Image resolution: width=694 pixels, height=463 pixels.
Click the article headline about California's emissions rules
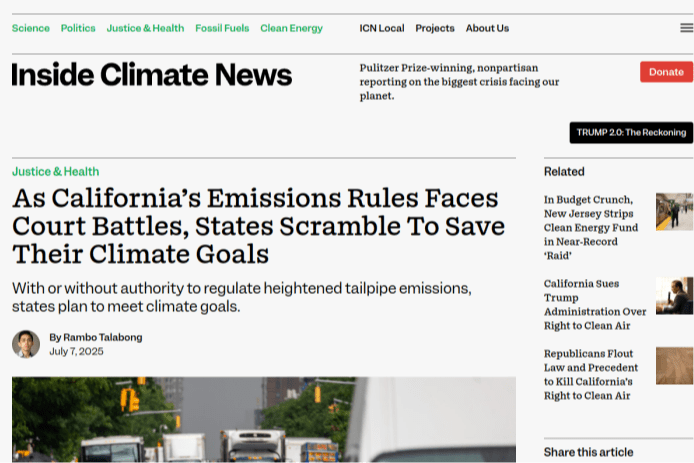258,226
